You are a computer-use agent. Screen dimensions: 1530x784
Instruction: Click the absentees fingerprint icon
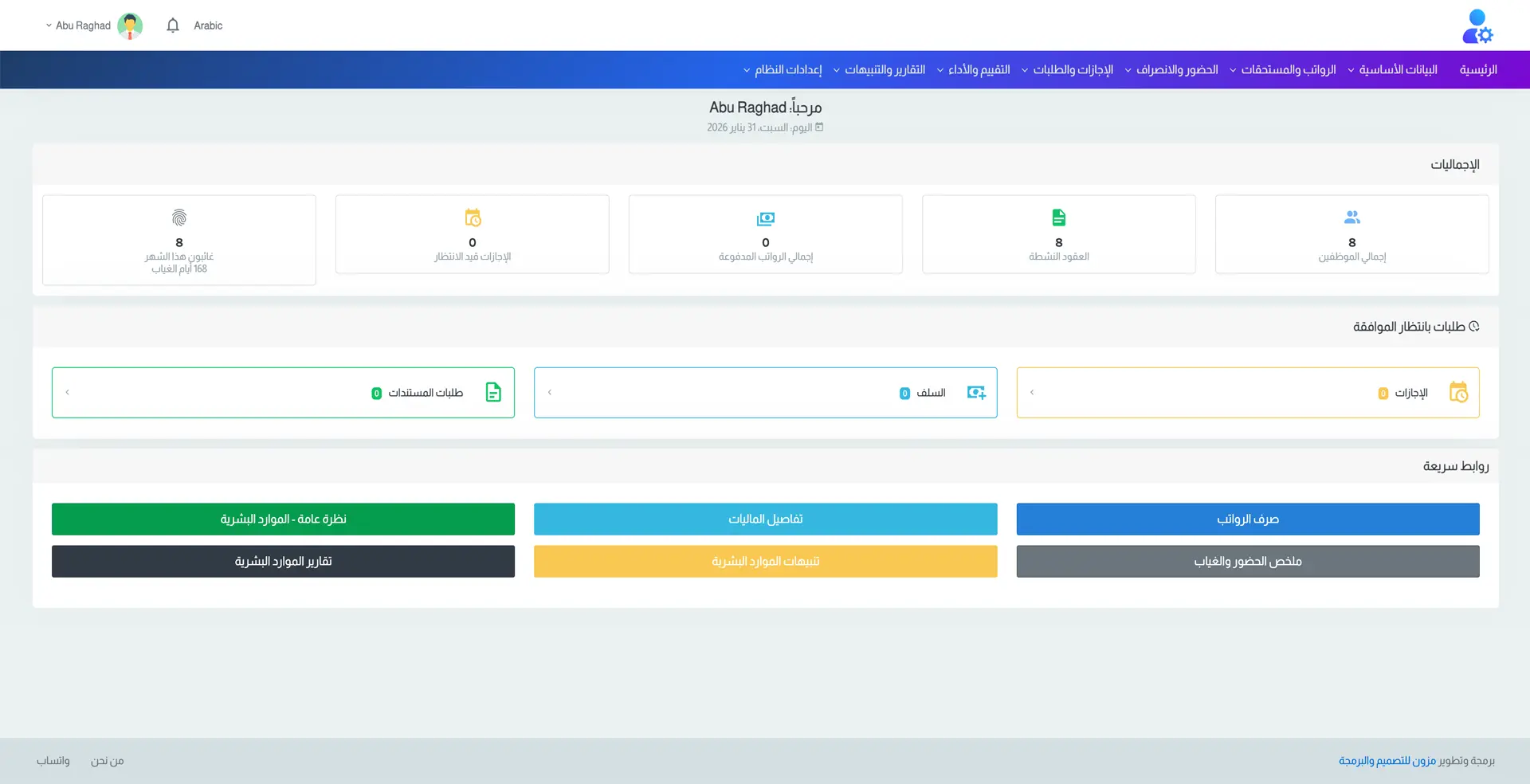[179, 218]
